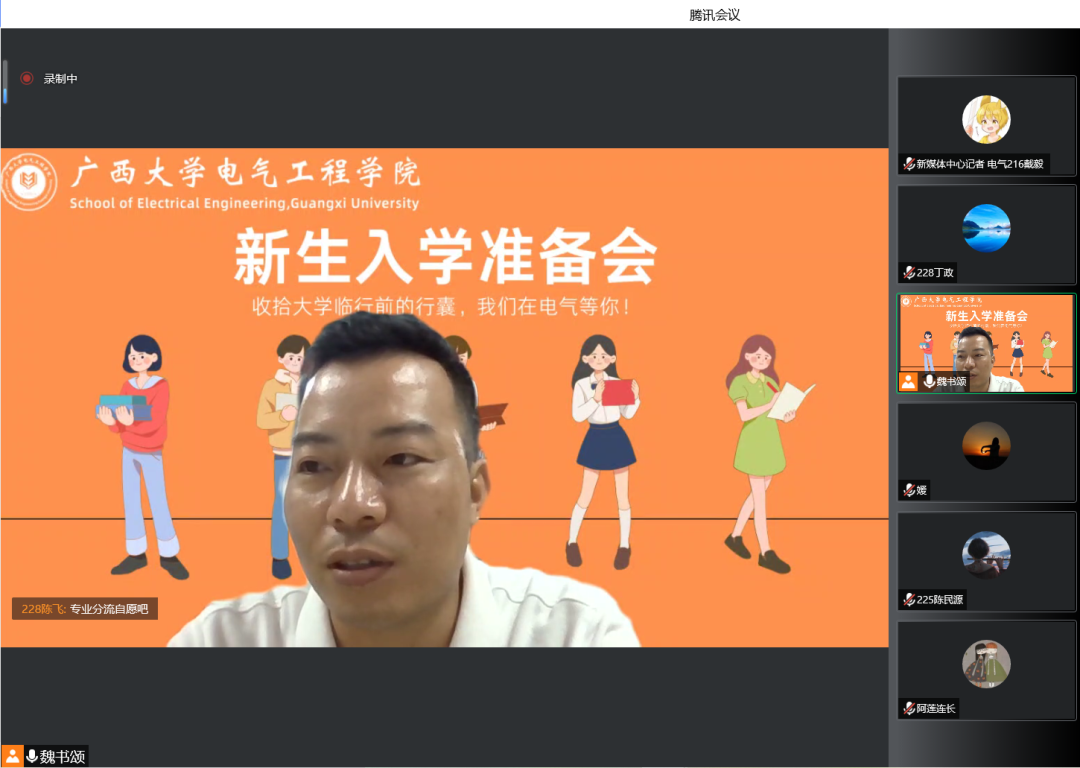Click muted mic icon for 新媒体中心记者 电气216戴毅

[x=909, y=164]
